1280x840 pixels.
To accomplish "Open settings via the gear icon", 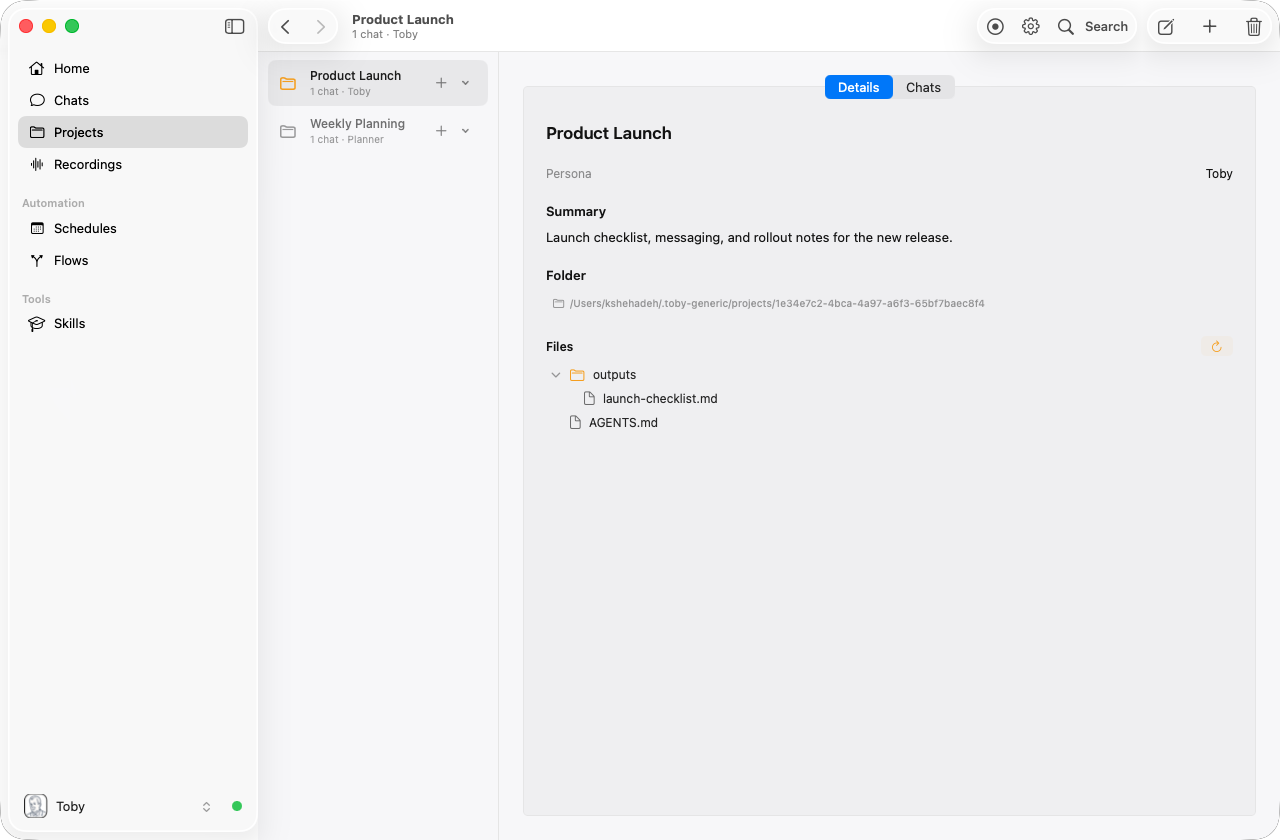I will click(1031, 27).
